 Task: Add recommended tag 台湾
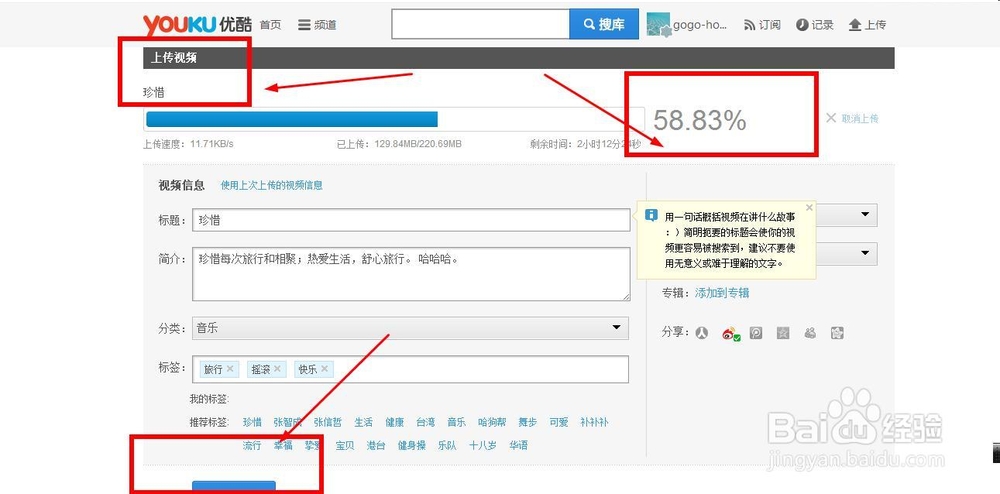[425, 423]
